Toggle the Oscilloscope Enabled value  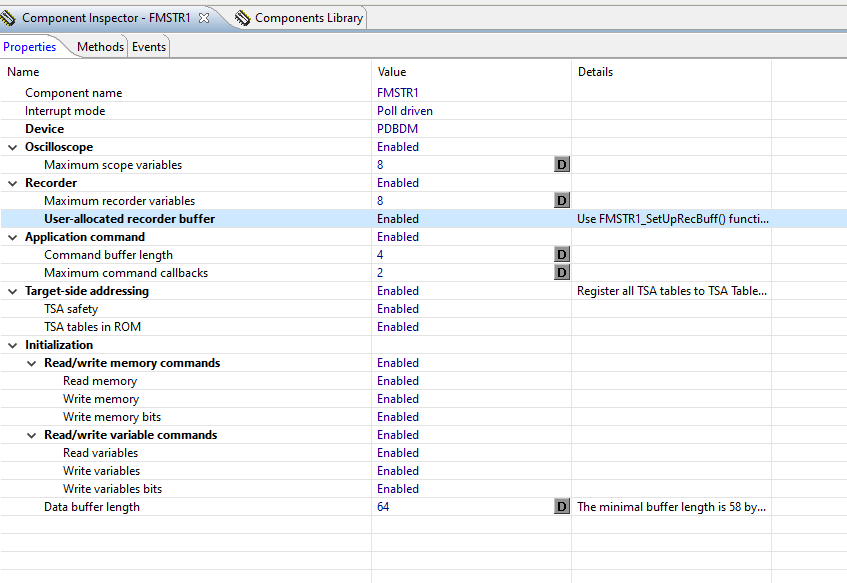(x=398, y=147)
